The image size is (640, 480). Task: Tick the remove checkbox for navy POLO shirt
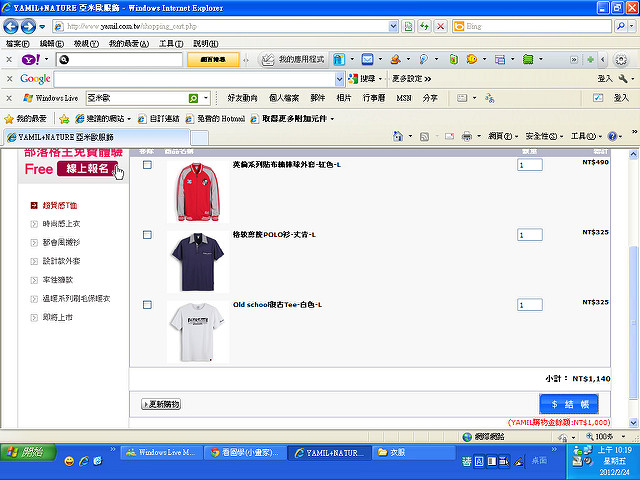click(x=147, y=235)
